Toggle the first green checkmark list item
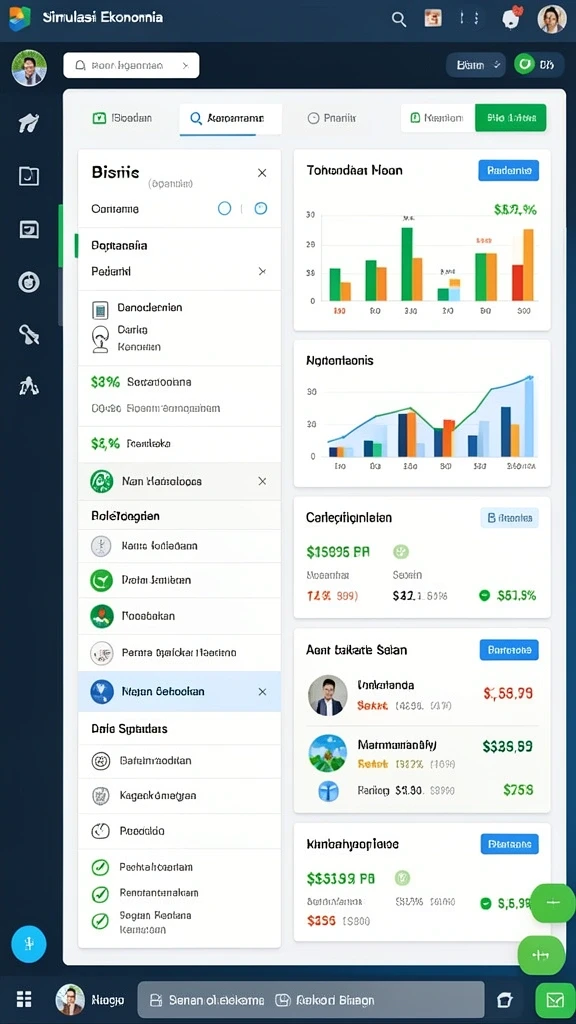This screenshot has width=576, height=1024. pos(99,867)
